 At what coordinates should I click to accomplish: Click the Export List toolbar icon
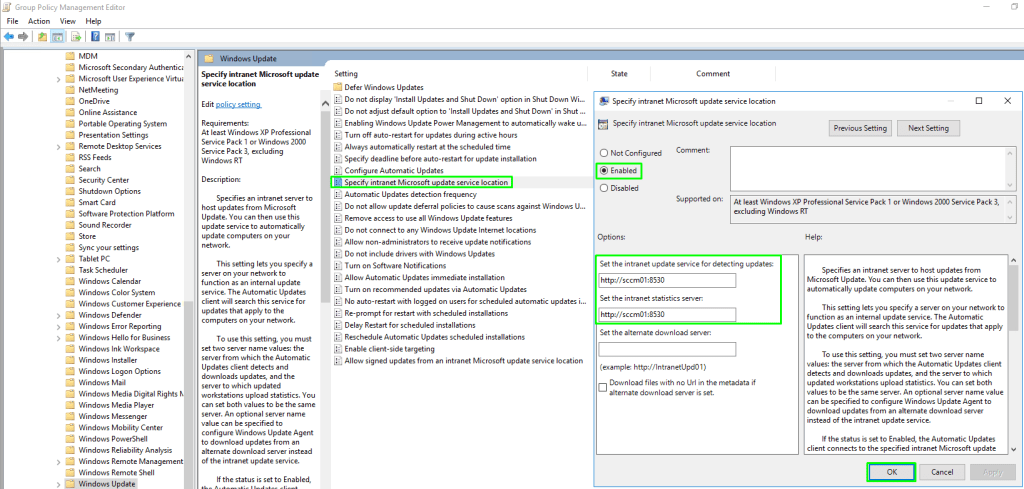[x=74, y=37]
